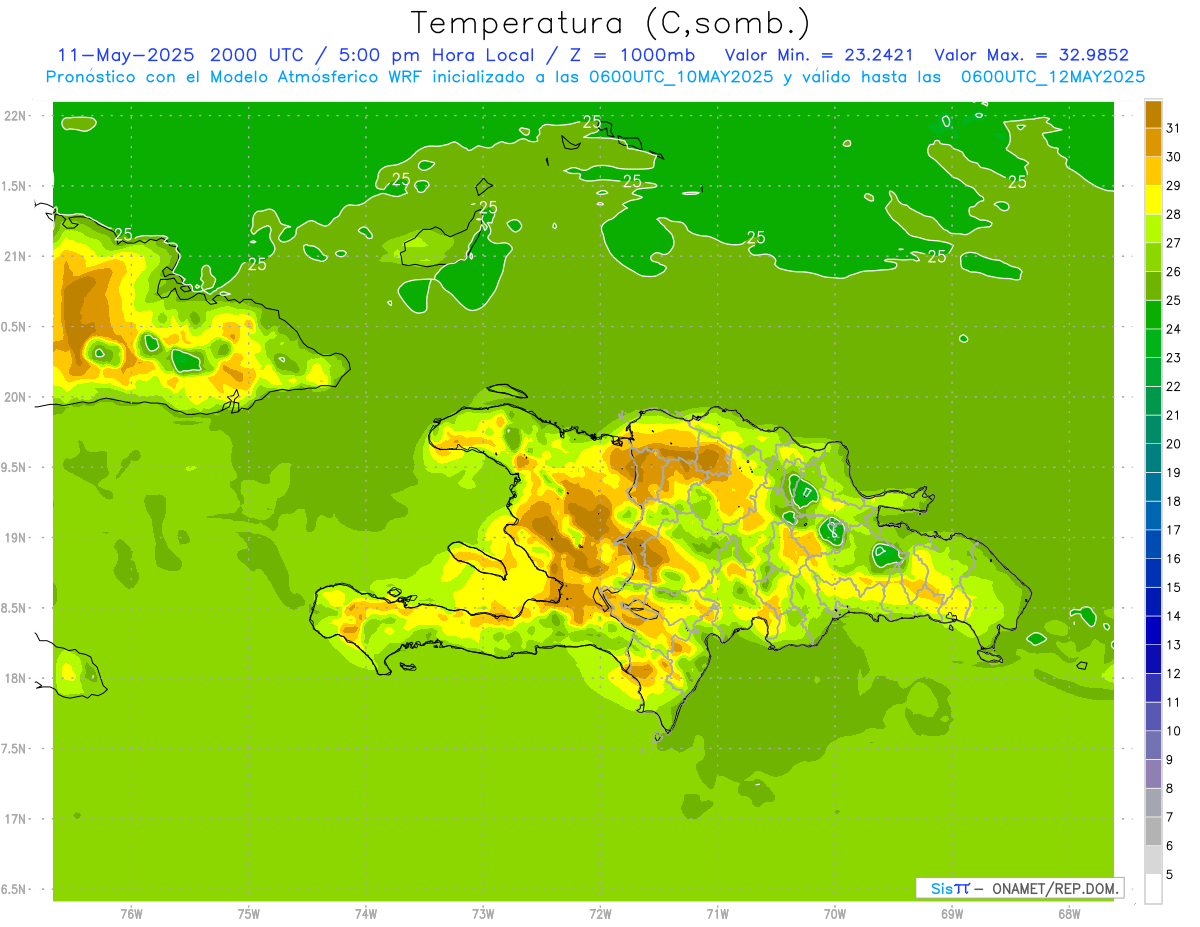Image resolution: width=1200 pixels, height=927 pixels.
Task: Click the title 'Temperatura (C,somb.)'
Action: point(610,24)
